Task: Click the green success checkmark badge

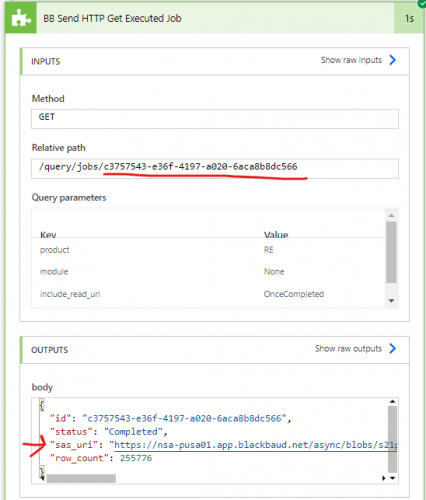Action: click(x=422, y=3)
